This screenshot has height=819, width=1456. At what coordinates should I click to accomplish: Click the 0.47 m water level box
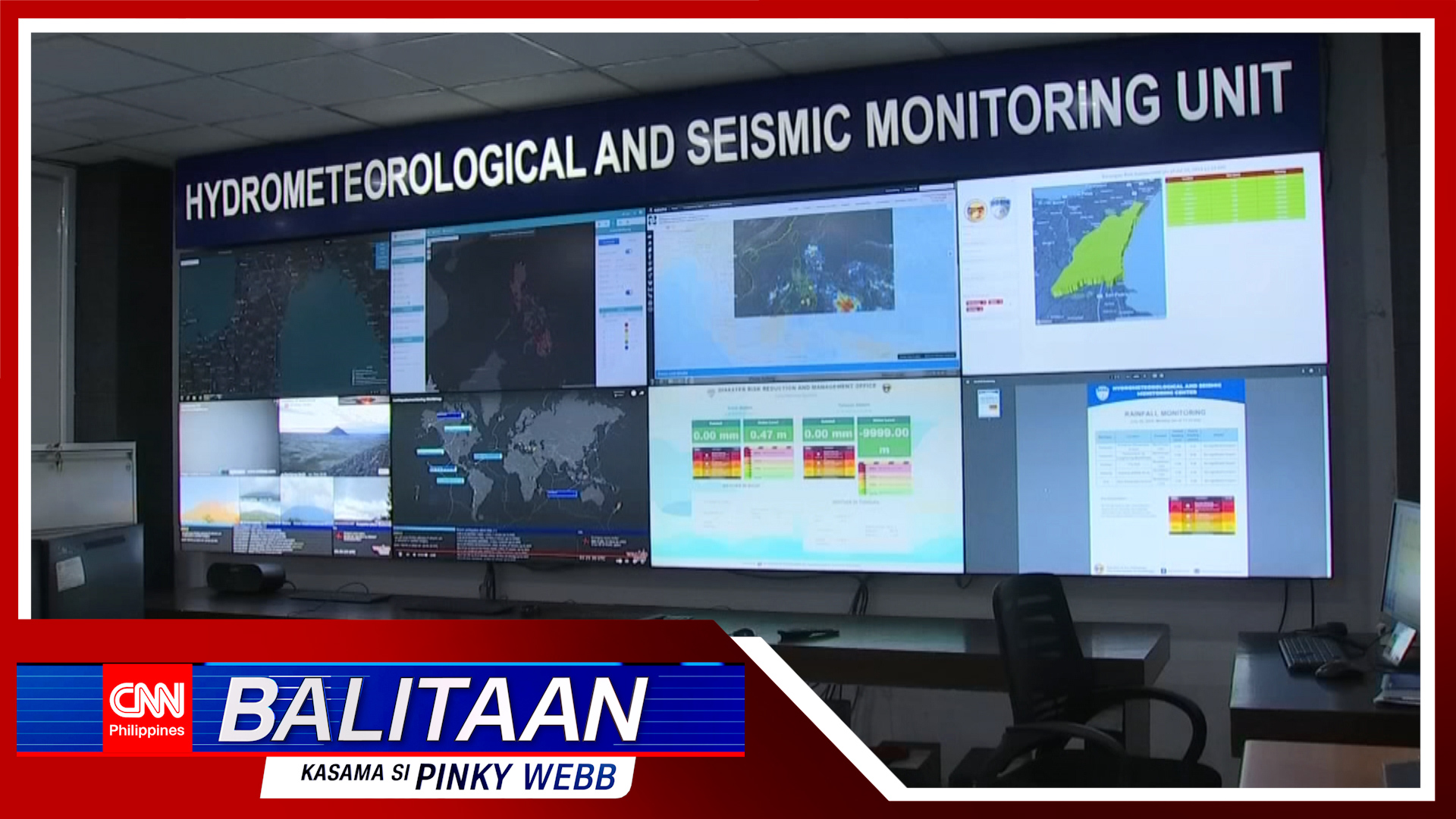click(x=767, y=435)
